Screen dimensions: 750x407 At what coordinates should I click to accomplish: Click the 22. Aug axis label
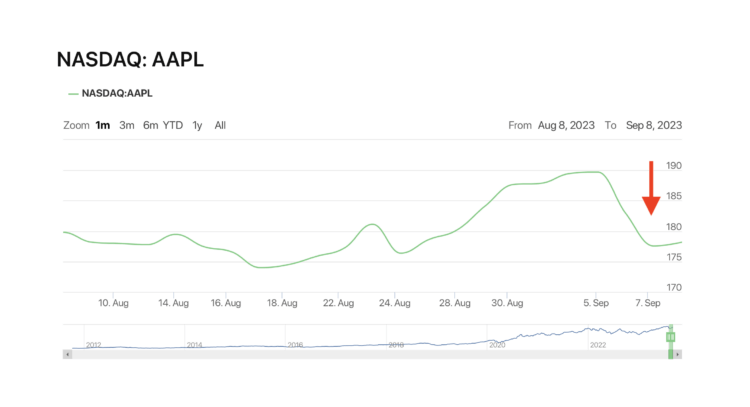(338, 303)
